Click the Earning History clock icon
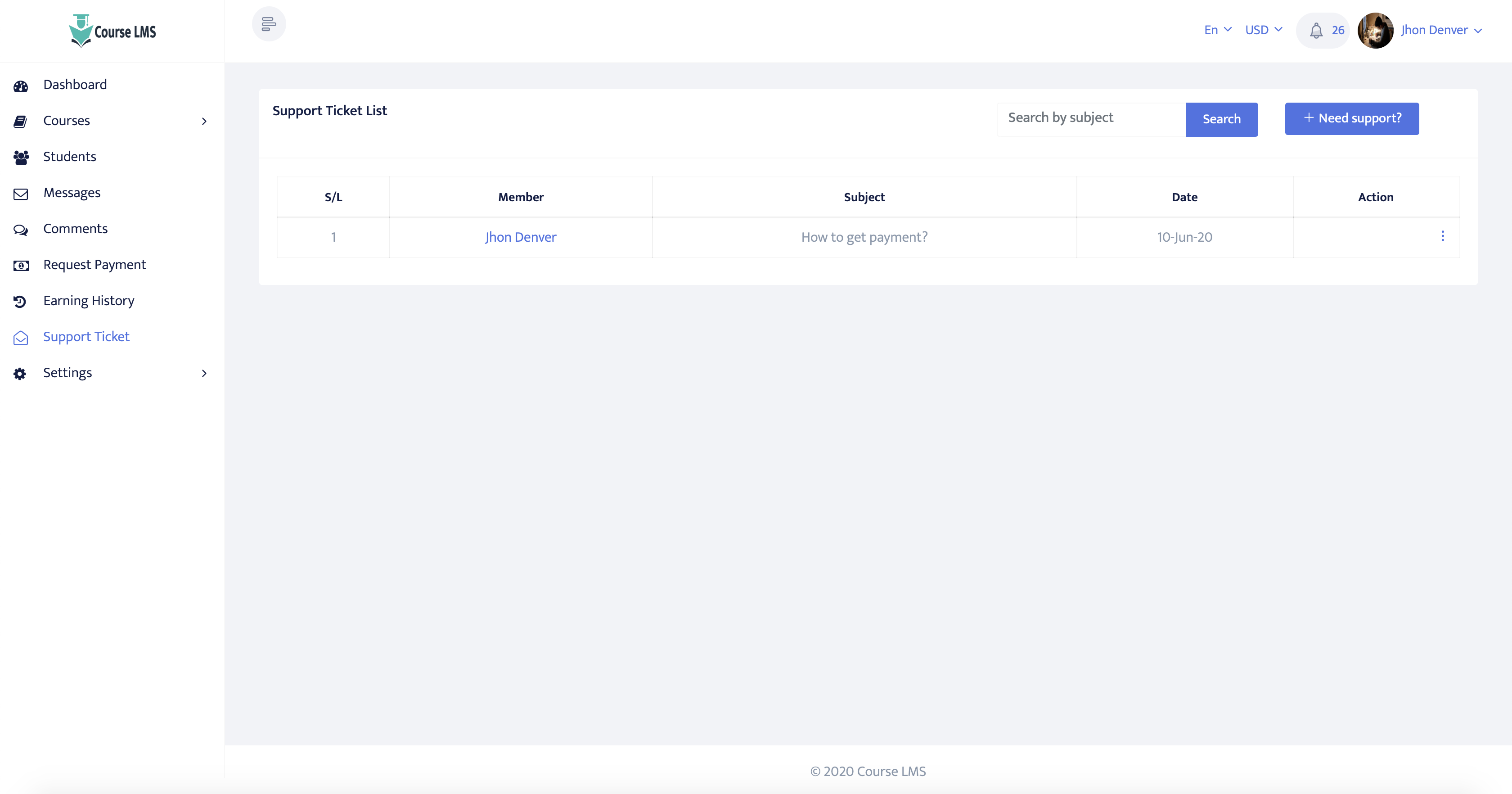 20,301
